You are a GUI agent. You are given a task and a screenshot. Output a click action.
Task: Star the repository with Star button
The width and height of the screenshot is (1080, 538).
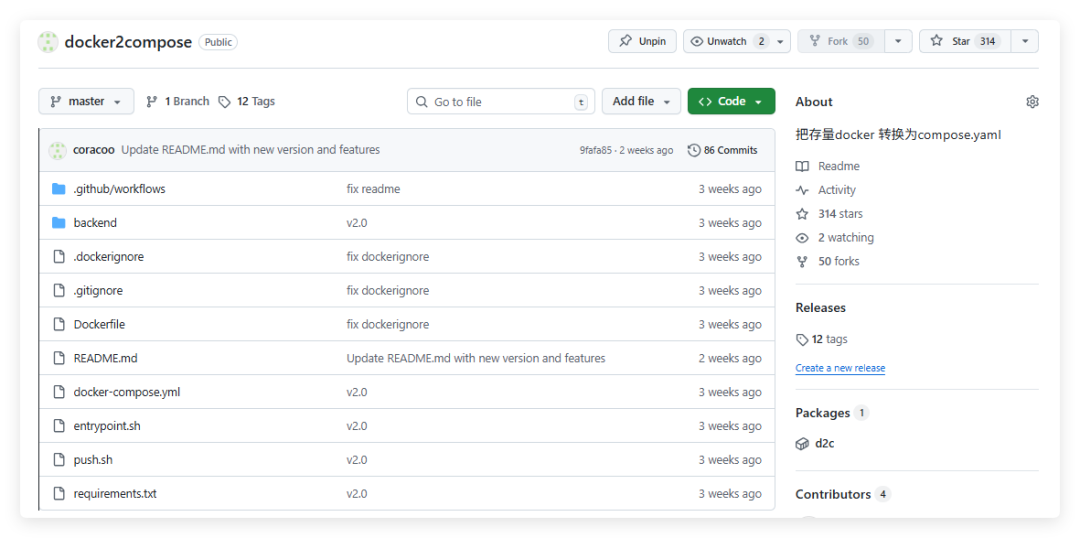pos(965,41)
